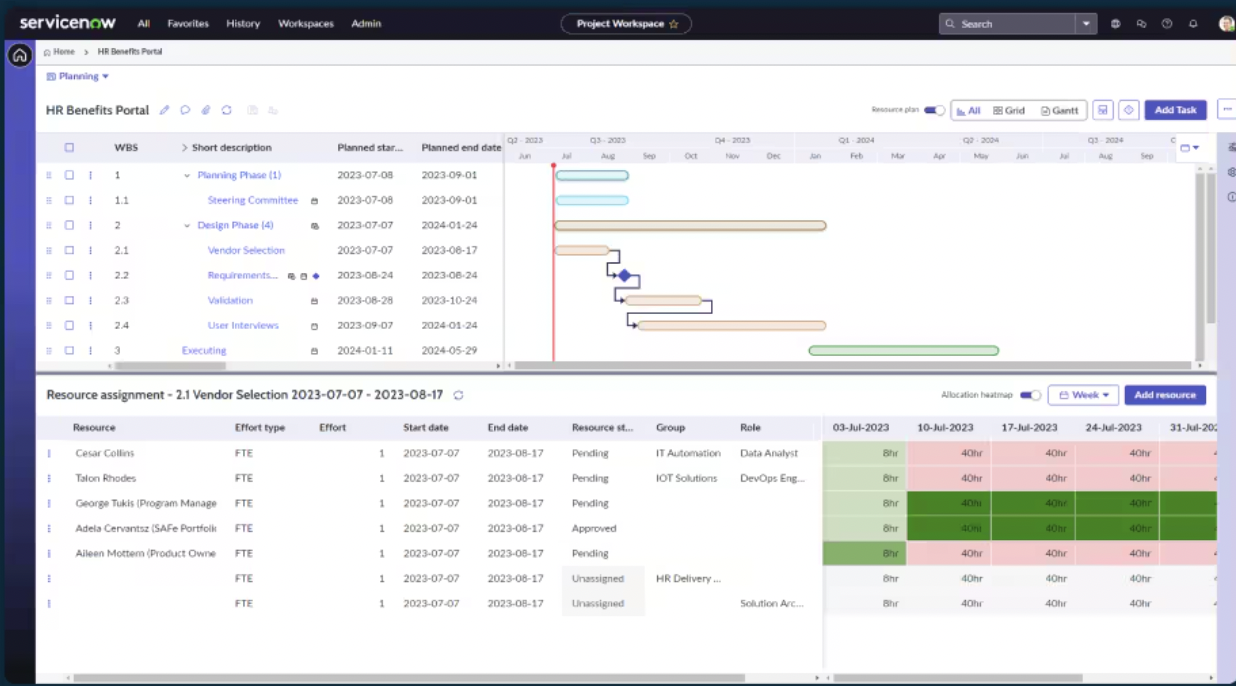Refresh the resource assignment list
The height and width of the screenshot is (686, 1236).
click(459, 395)
